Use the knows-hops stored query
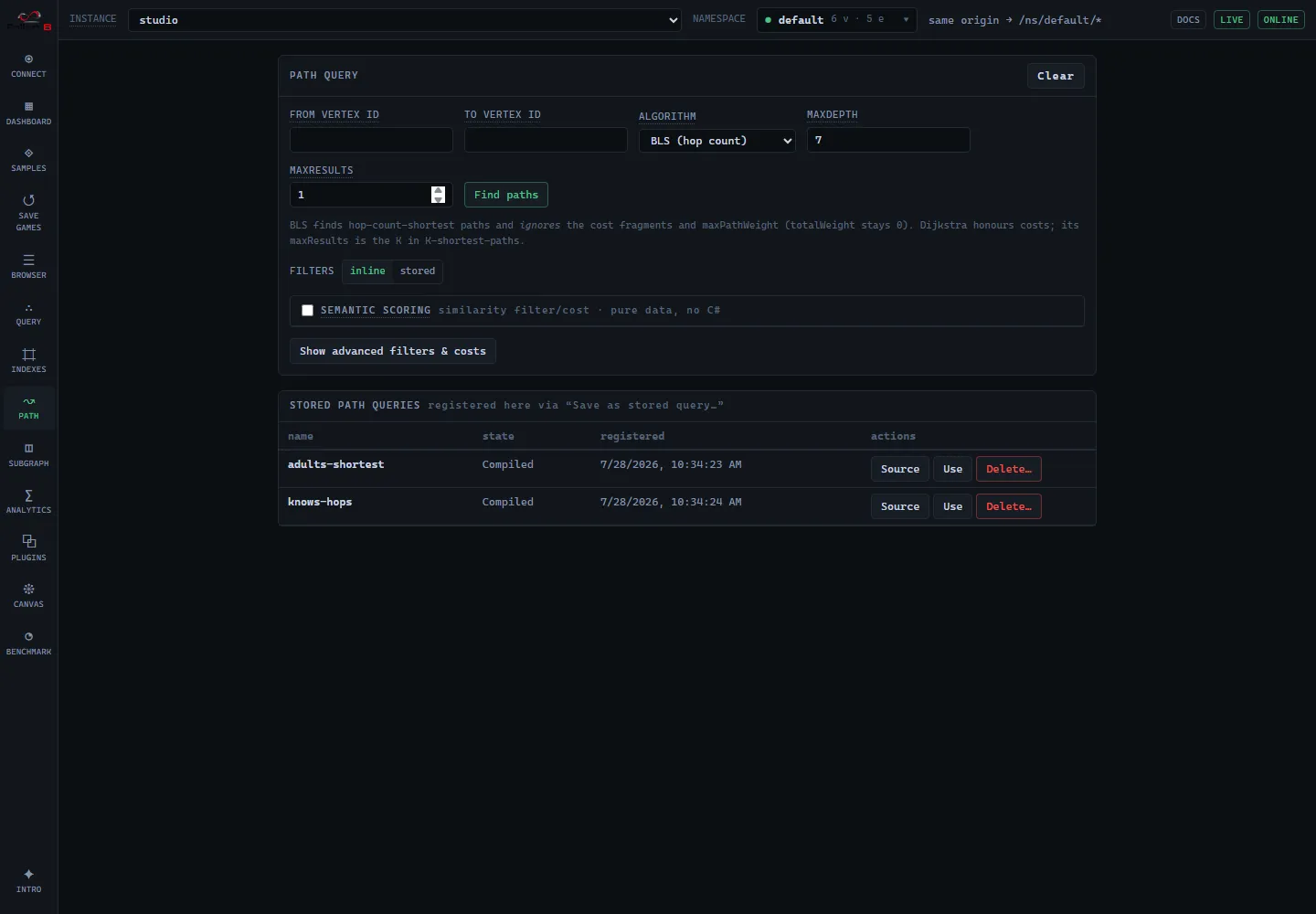1316x914 pixels. (952, 506)
